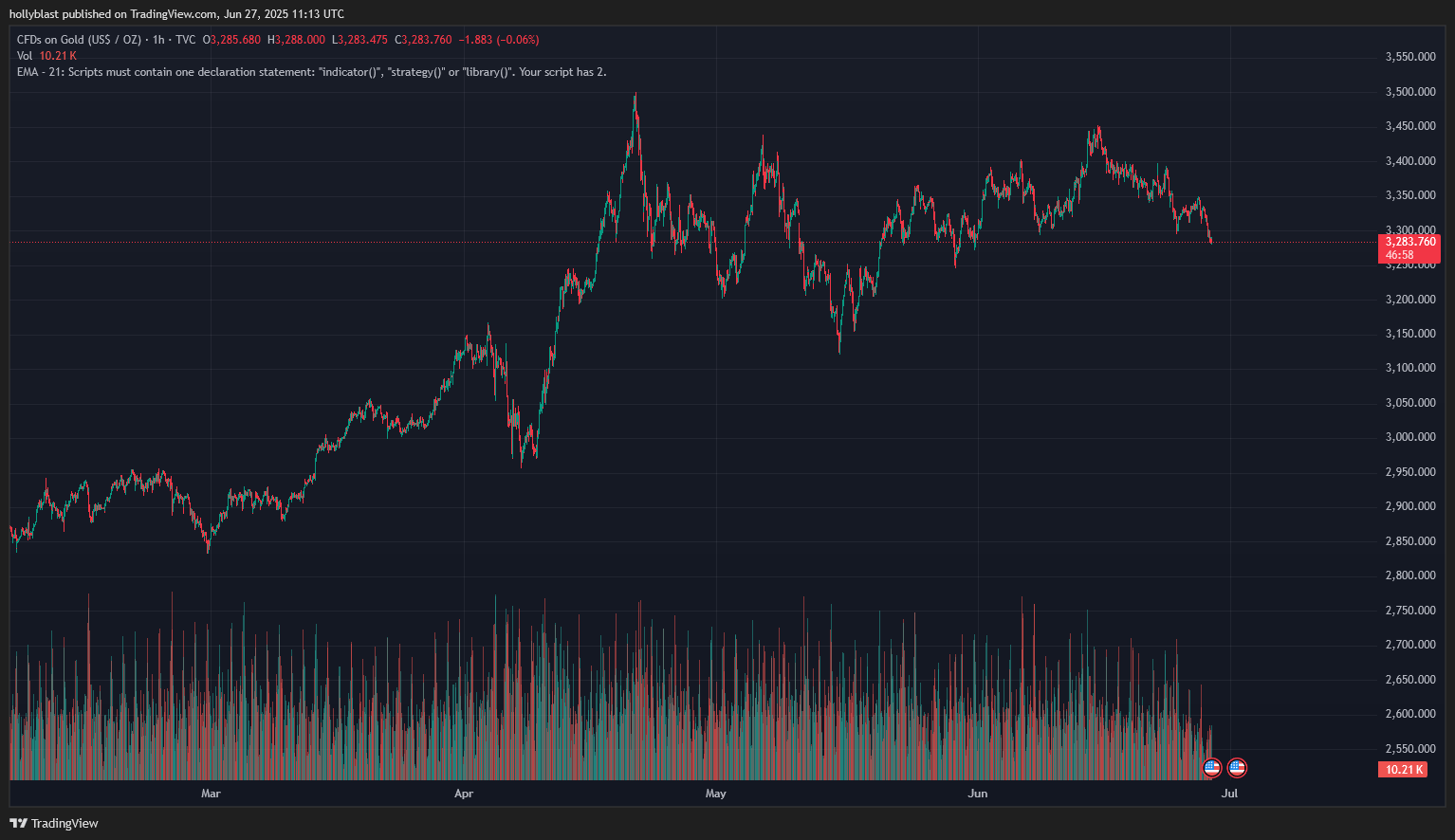Open the earlier US economic event flag
The height and width of the screenshot is (840, 1455).
tap(1212, 768)
